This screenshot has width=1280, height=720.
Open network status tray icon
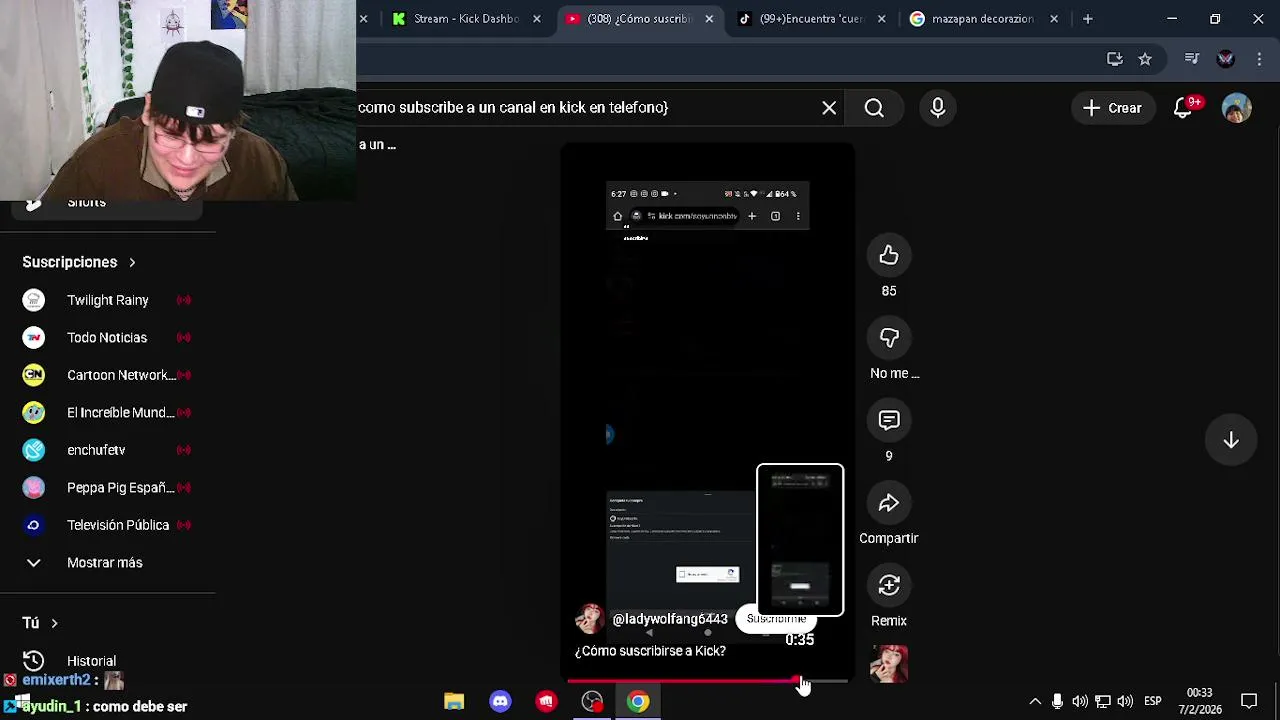click(x=1102, y=702)
